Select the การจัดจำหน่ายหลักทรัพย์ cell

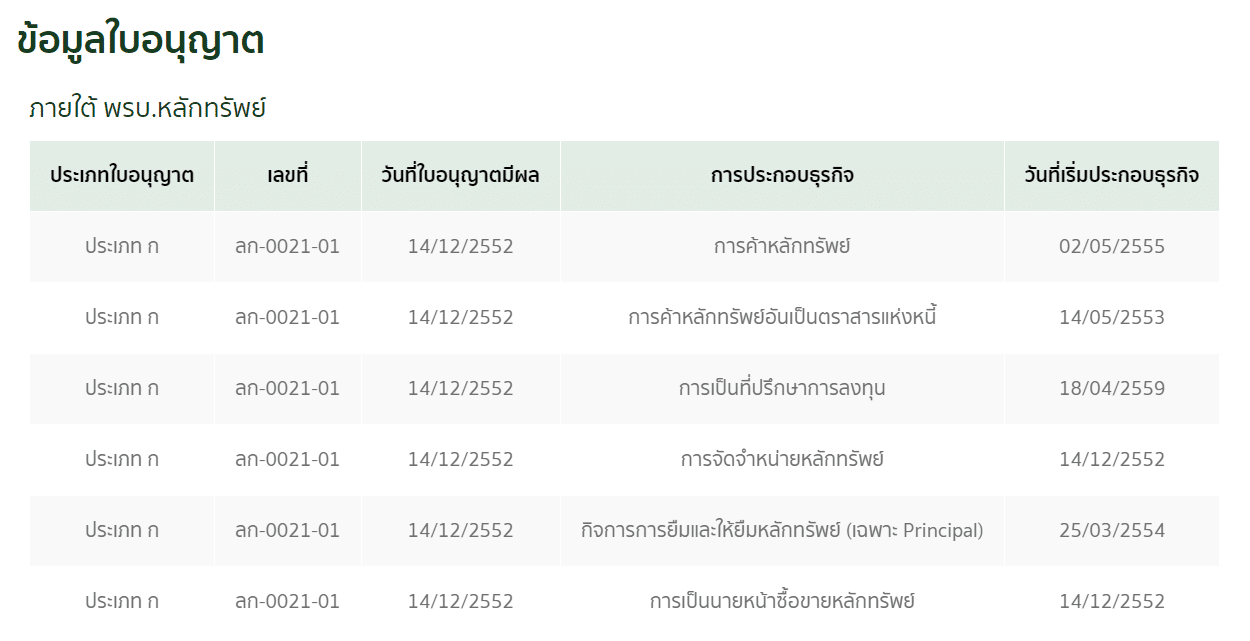pyautogui.click(x=782, y=459)
